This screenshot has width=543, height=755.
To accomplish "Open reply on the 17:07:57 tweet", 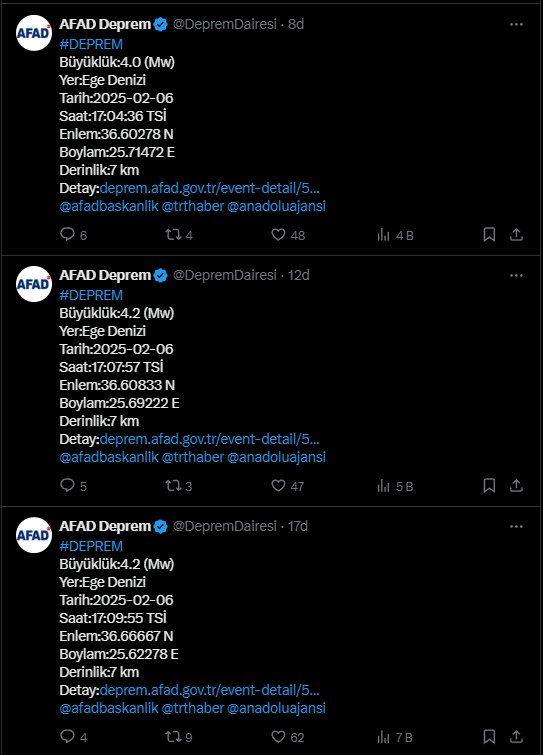I will click(x=67, y=485).
